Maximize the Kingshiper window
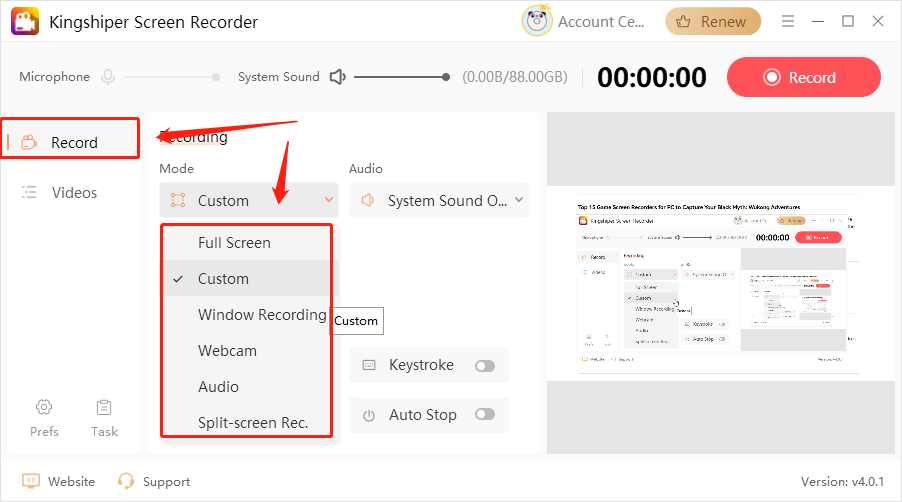902x502 pixels. [847, 21]
